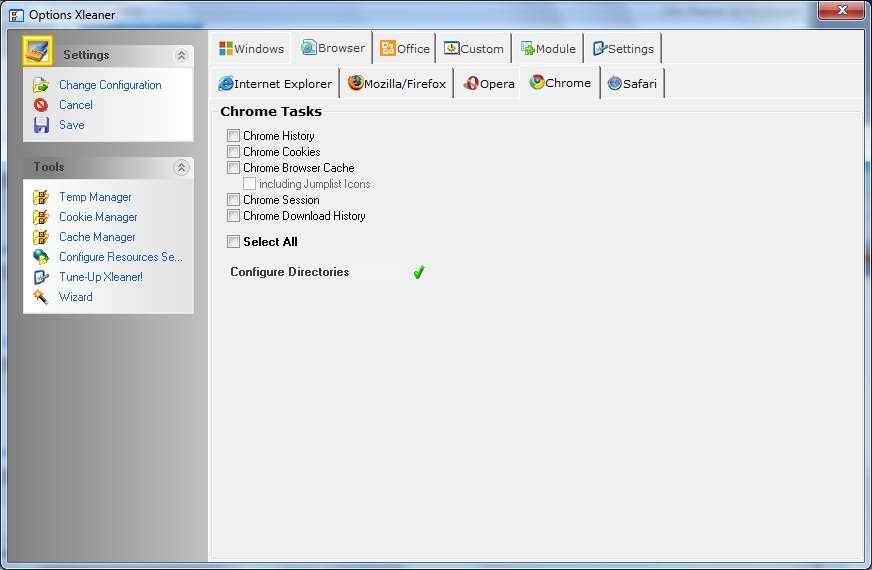Select the Opera sub-tab
This screenshot has width=872, height=570.
click(x=488, y=83)
